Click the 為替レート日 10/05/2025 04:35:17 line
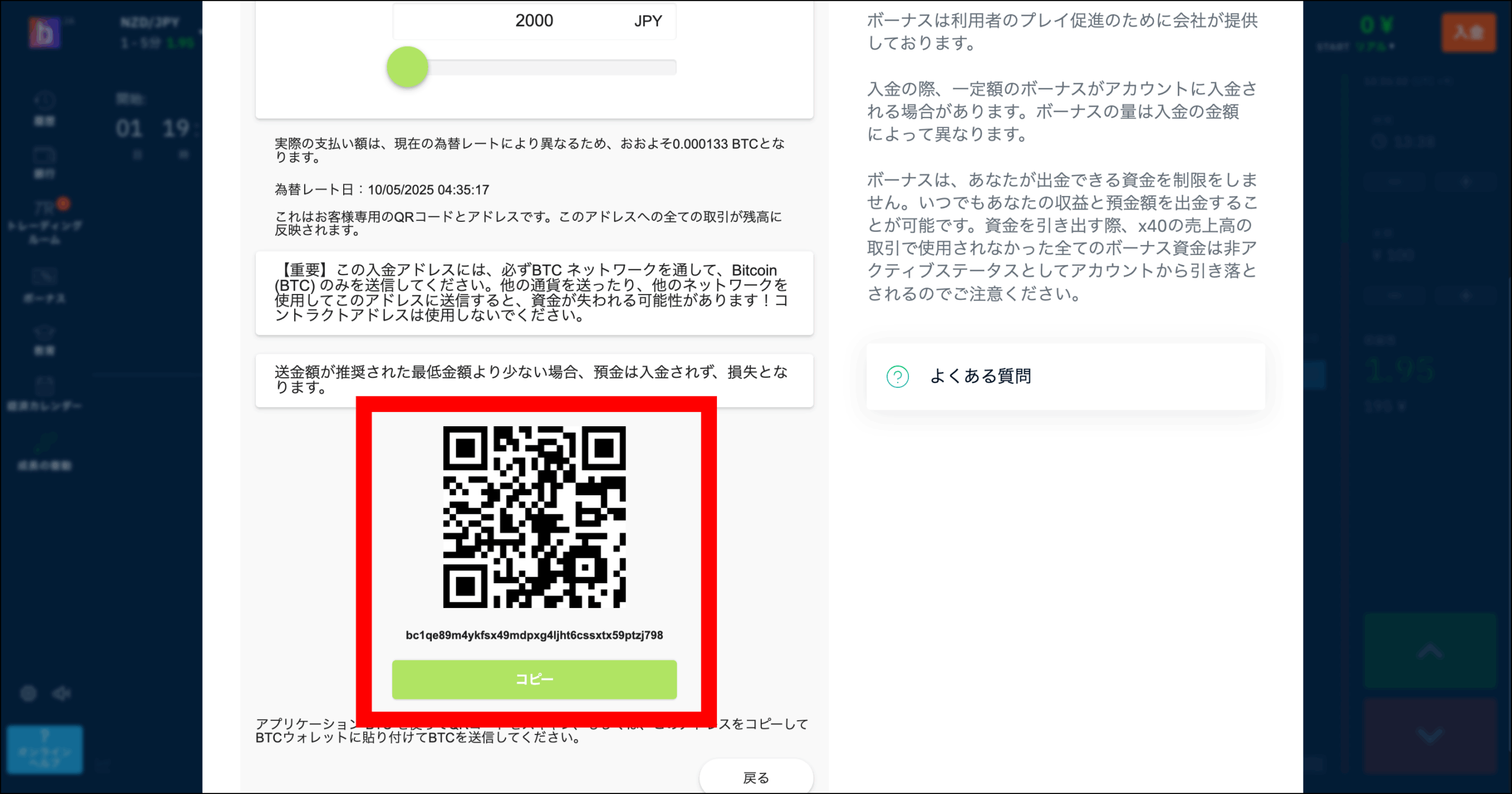 coord(382,190)
